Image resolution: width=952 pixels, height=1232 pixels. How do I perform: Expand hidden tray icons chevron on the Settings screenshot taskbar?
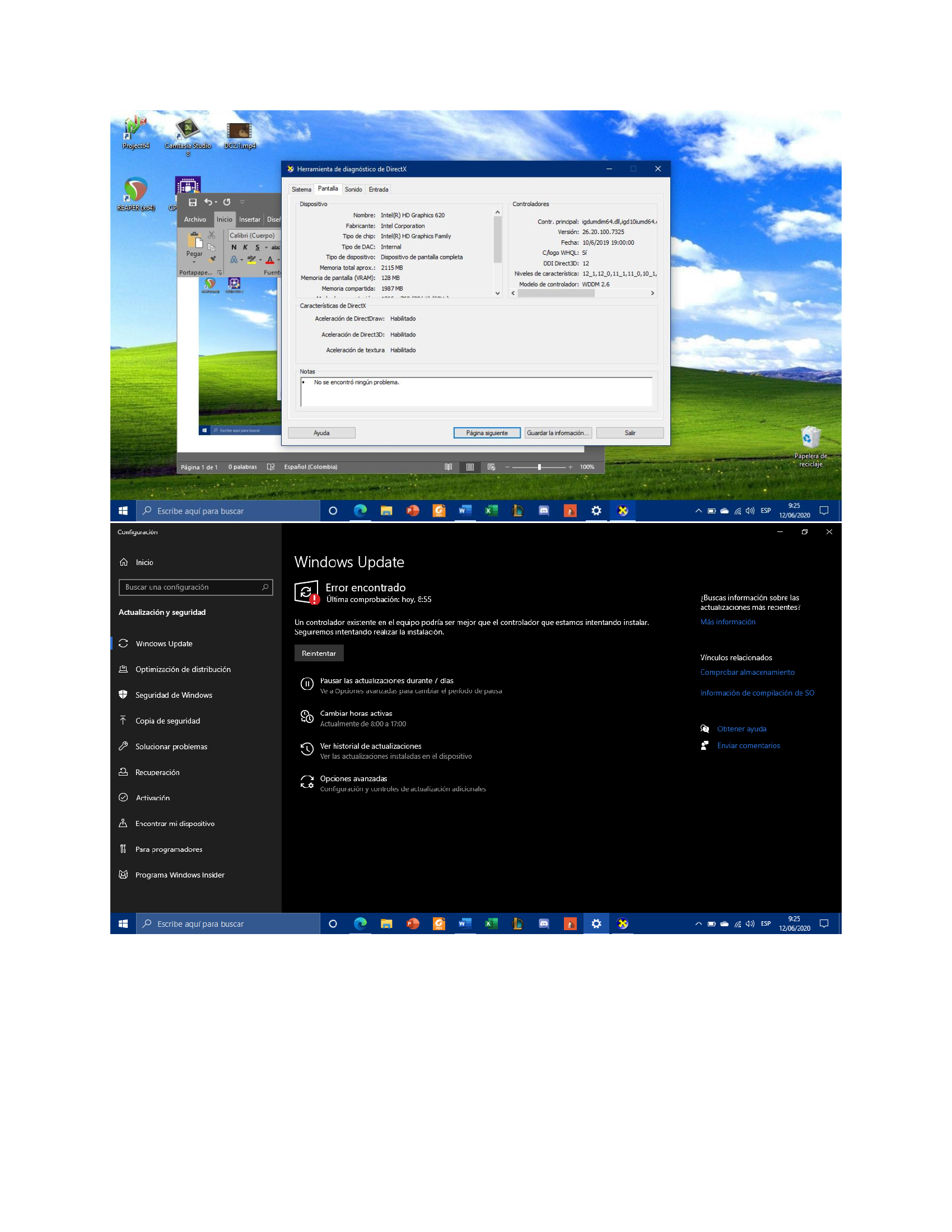[698, 923]
